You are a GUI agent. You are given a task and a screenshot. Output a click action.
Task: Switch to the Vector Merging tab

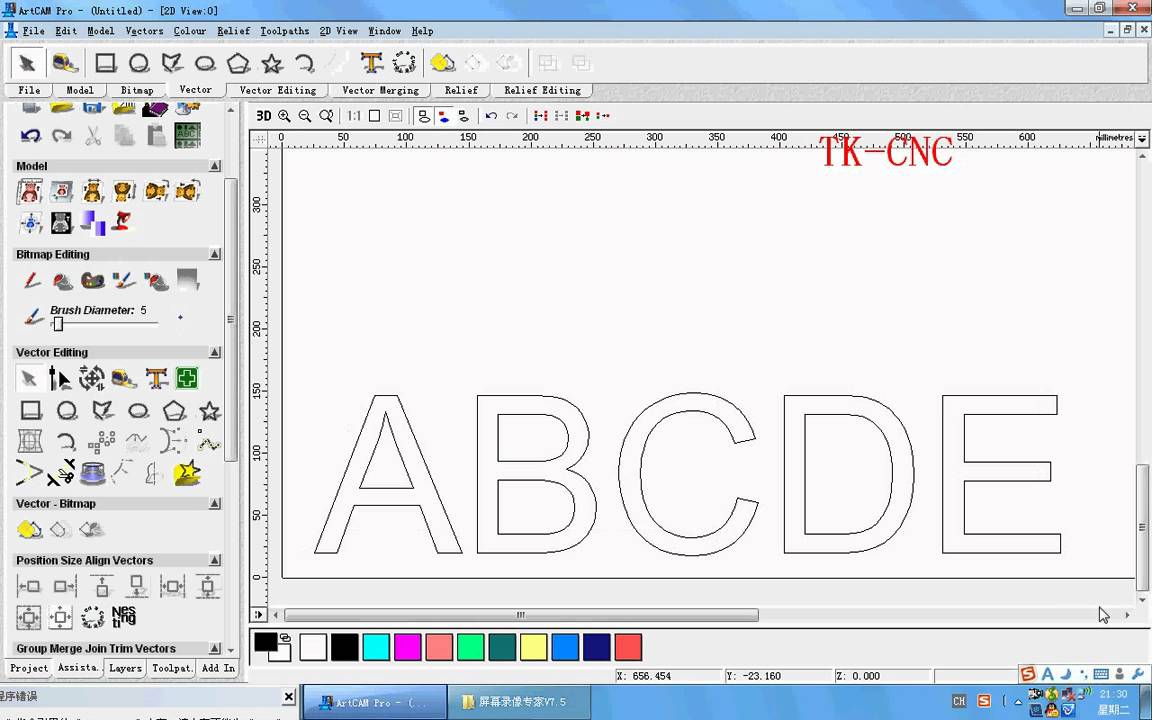point(380,90)
